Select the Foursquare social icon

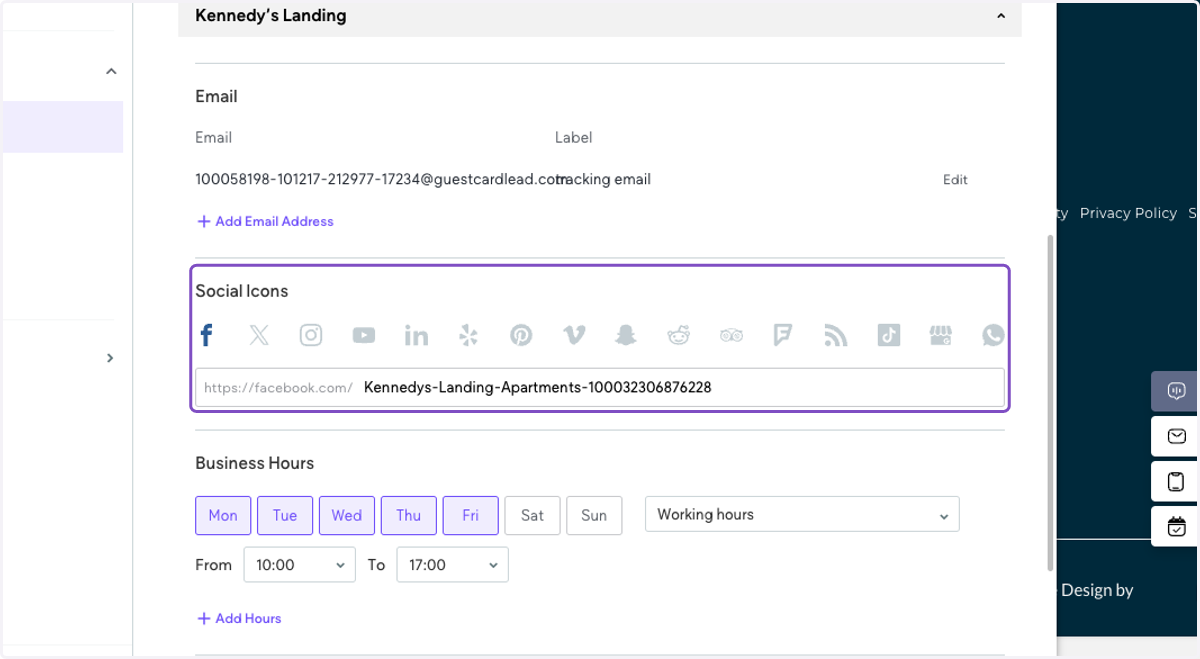tap(783, 335)
